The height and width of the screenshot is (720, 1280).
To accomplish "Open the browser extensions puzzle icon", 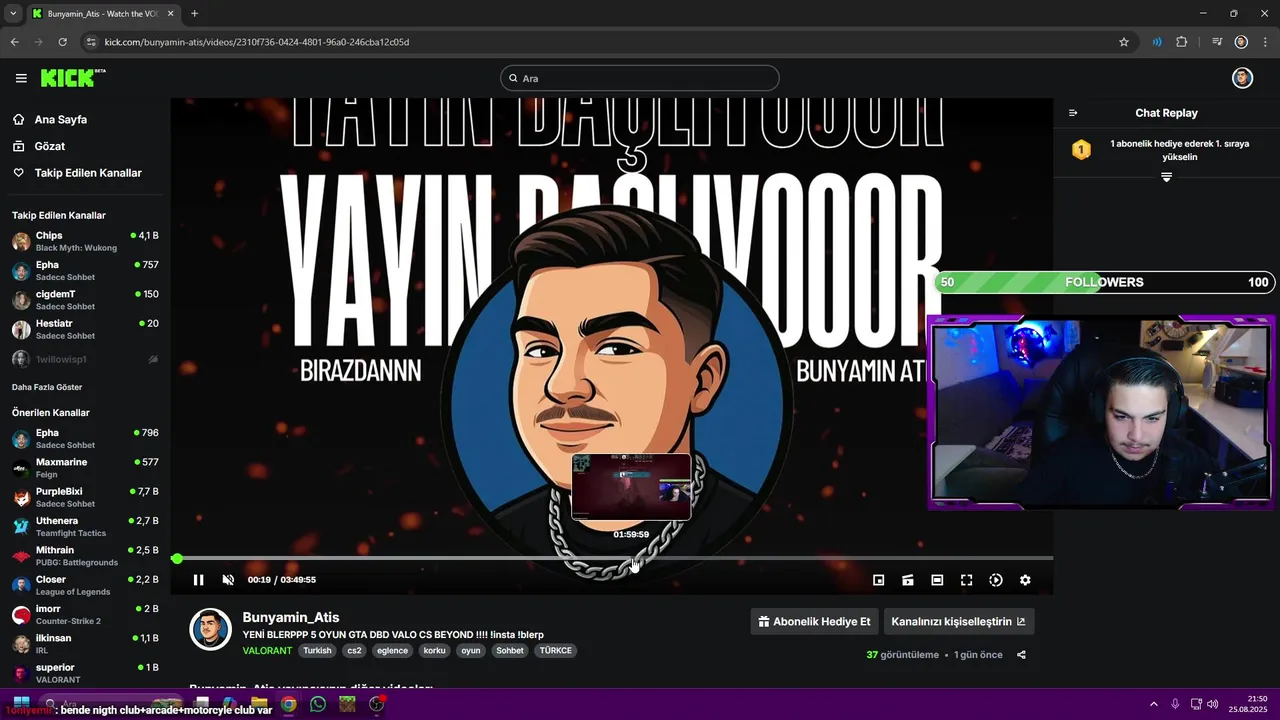I will [1181, 42].
